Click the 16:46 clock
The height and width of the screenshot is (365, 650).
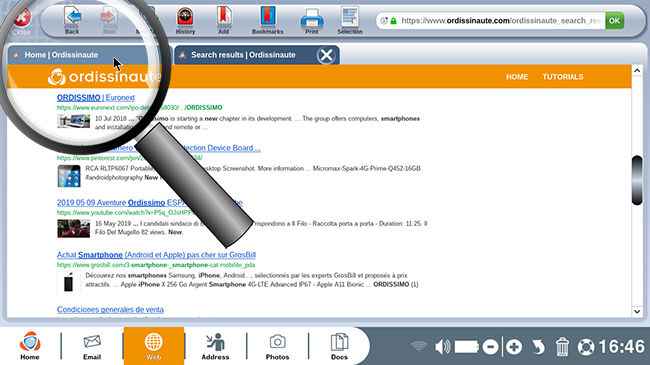pos(621,347)
